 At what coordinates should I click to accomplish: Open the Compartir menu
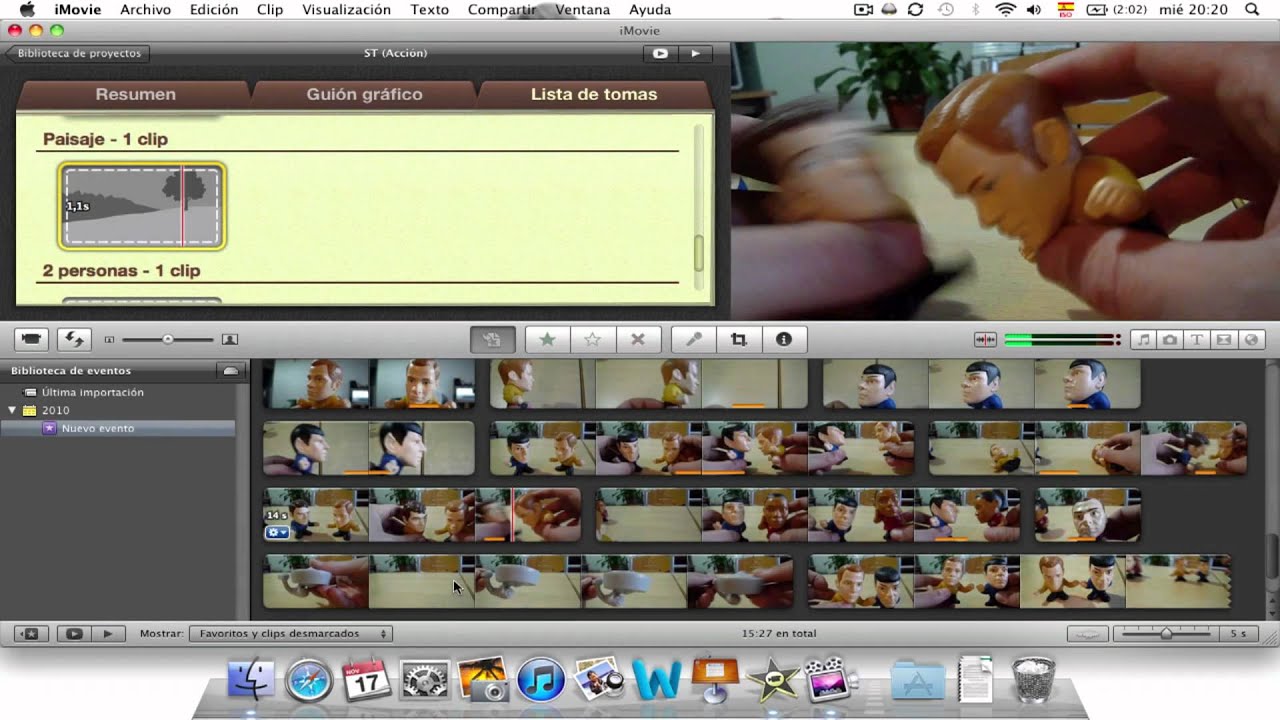(x=502, y=10)
